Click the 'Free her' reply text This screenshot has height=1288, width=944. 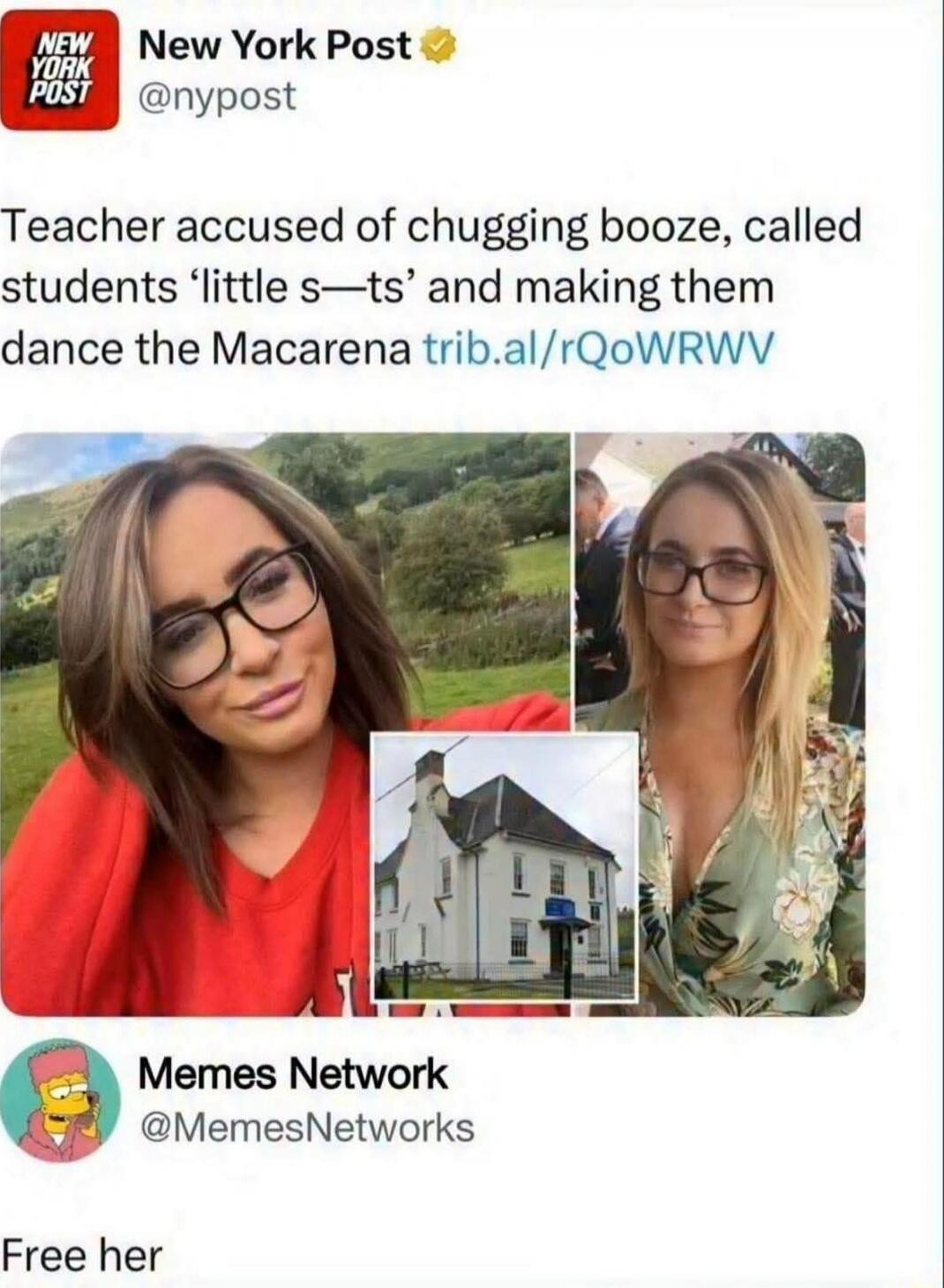82,1254
